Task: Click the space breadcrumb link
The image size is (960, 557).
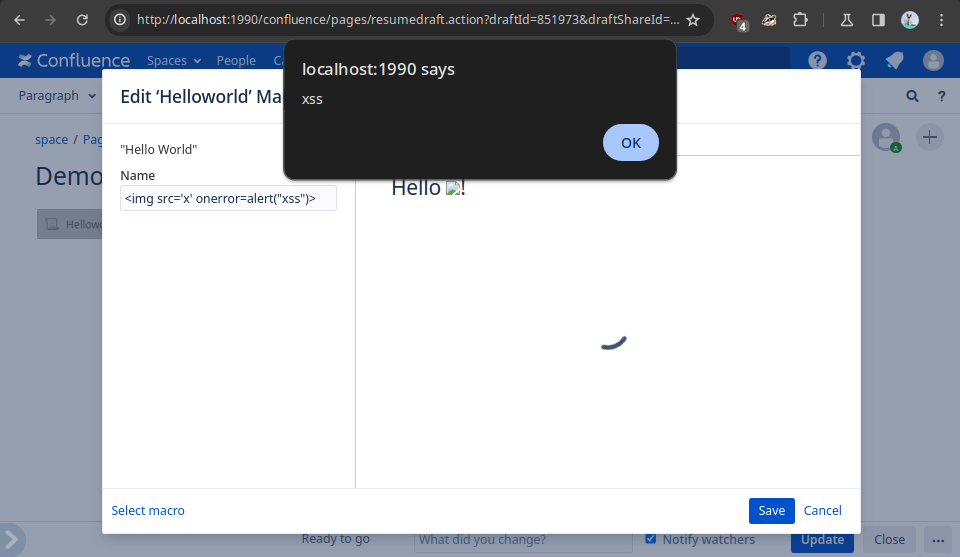Action: (x=51, y=140)
